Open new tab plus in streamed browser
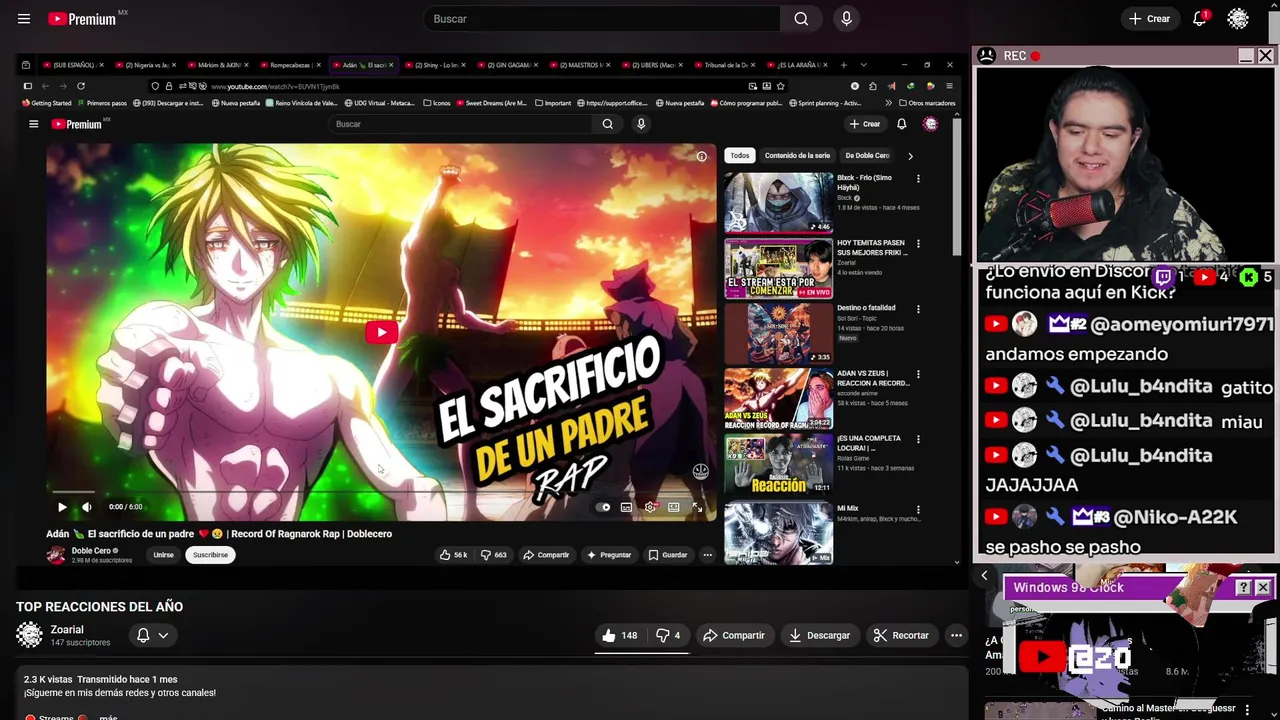Image resolution: width=1280 pixels, height=720 pixels. pyautogui.click(x=844, y=65)
